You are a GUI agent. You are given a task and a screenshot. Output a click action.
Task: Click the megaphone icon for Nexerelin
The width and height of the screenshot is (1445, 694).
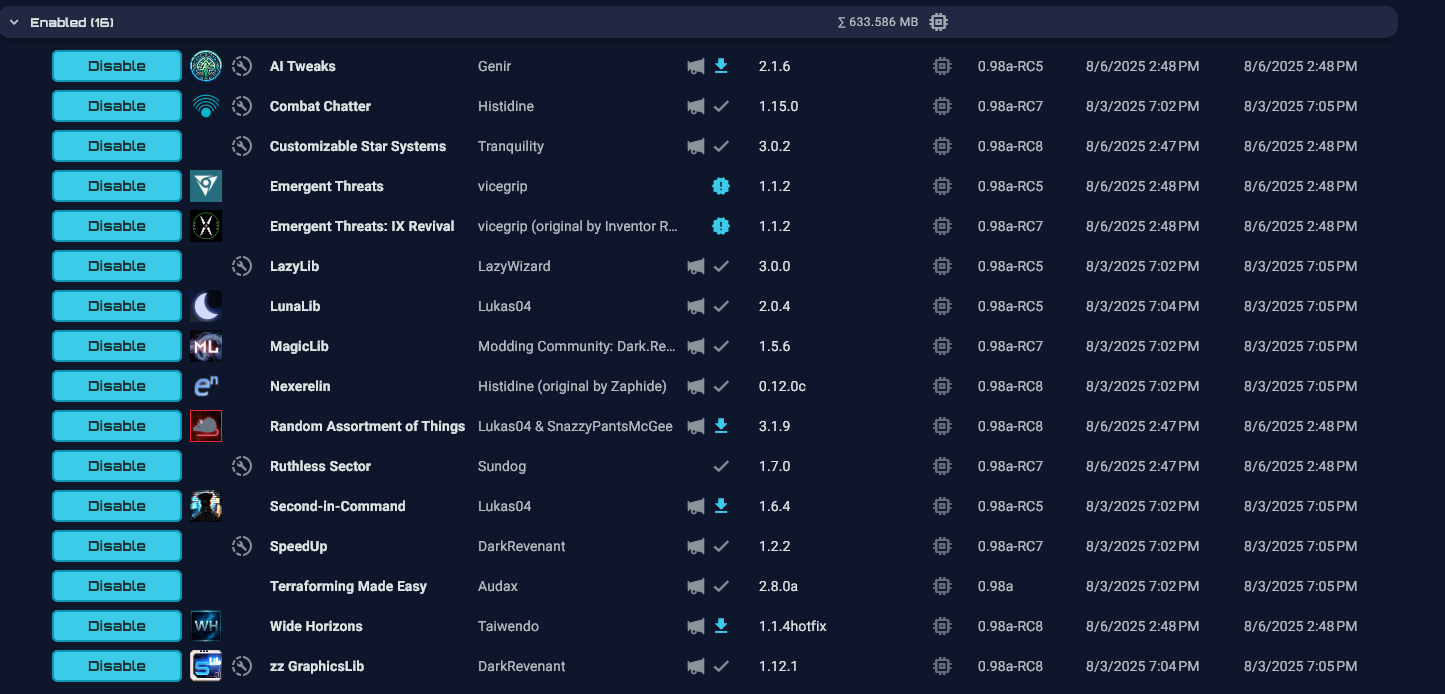(696, 386)
